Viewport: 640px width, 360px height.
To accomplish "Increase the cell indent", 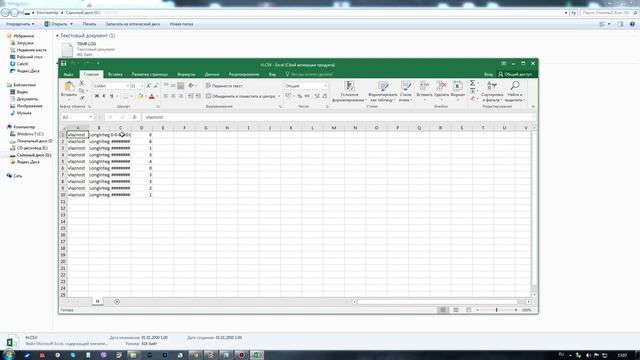I will click(198, 96).
